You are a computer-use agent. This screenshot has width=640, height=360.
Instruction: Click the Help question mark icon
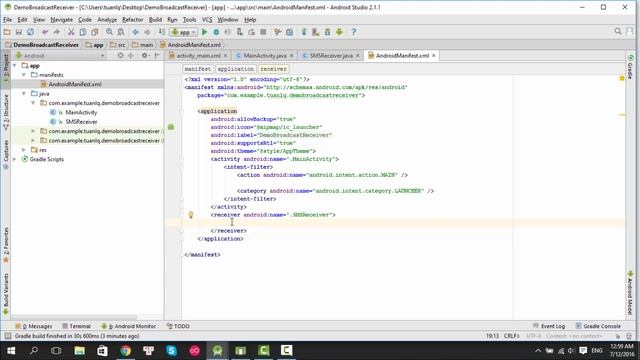(354, 32)
